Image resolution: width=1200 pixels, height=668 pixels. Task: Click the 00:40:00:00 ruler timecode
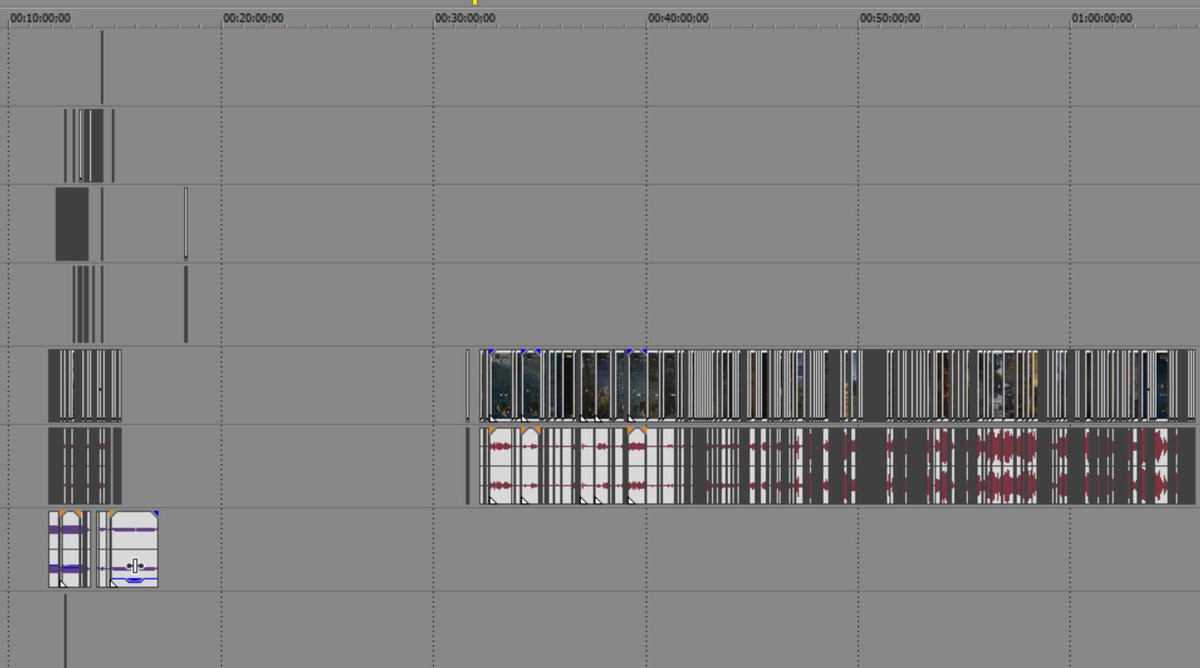678,18
